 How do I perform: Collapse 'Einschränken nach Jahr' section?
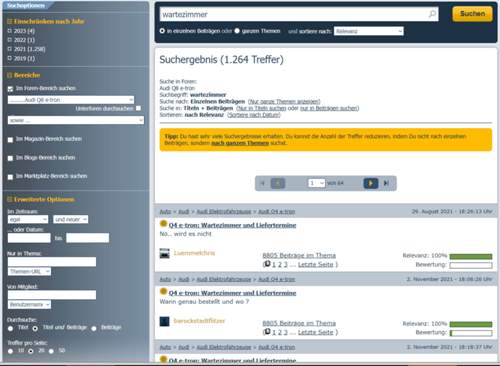tap(10, 21)
